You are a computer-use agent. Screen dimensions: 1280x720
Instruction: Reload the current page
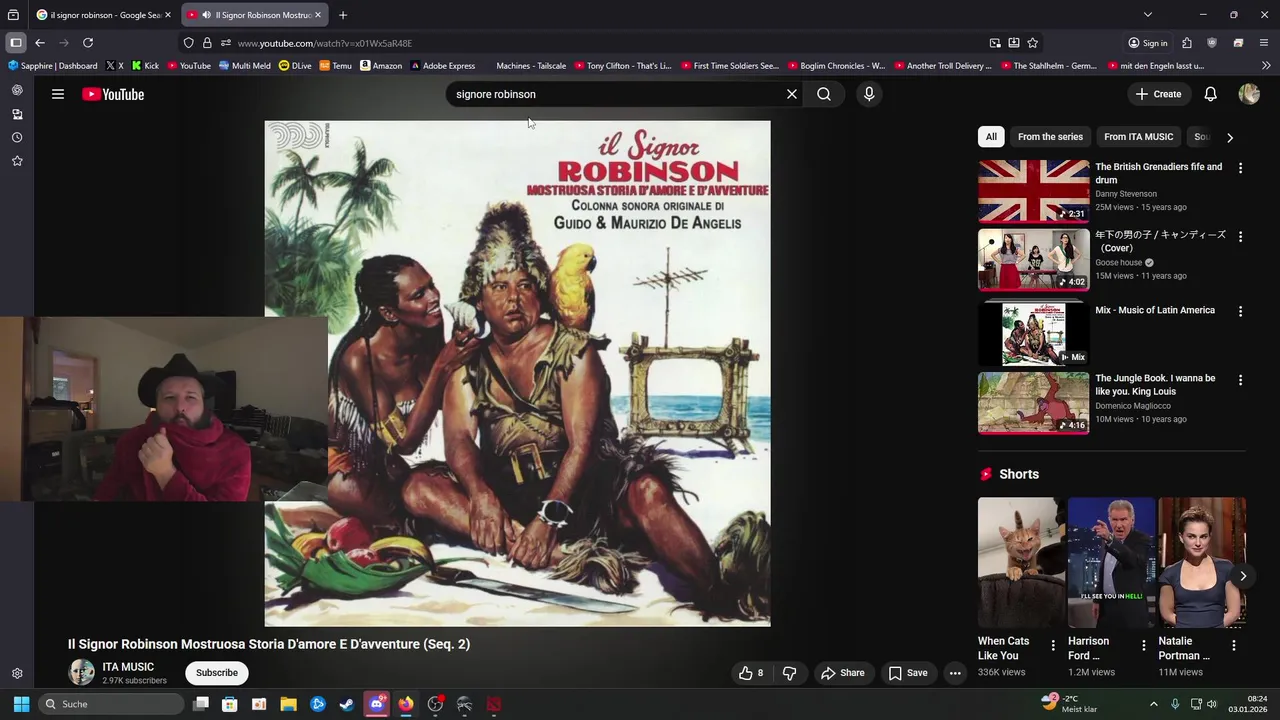[88, 43]
